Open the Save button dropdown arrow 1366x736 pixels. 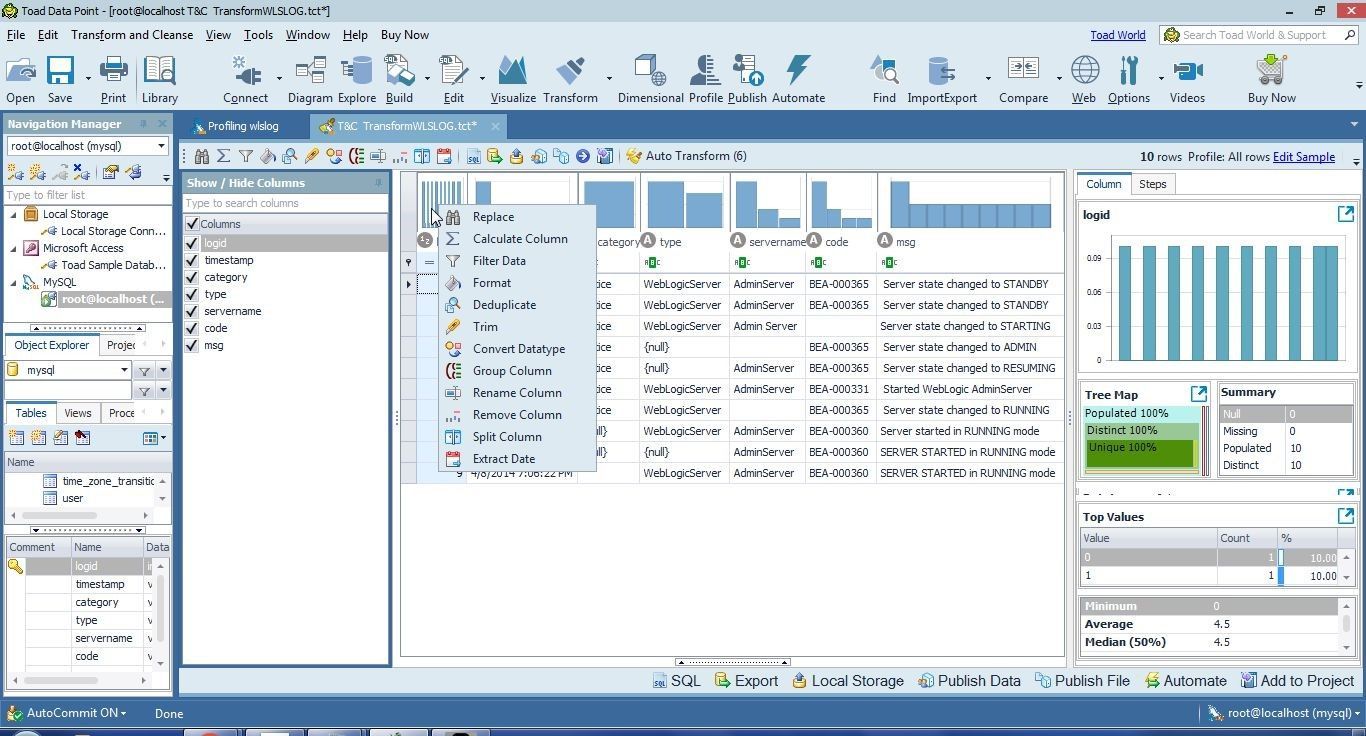(x=87, y=78)
